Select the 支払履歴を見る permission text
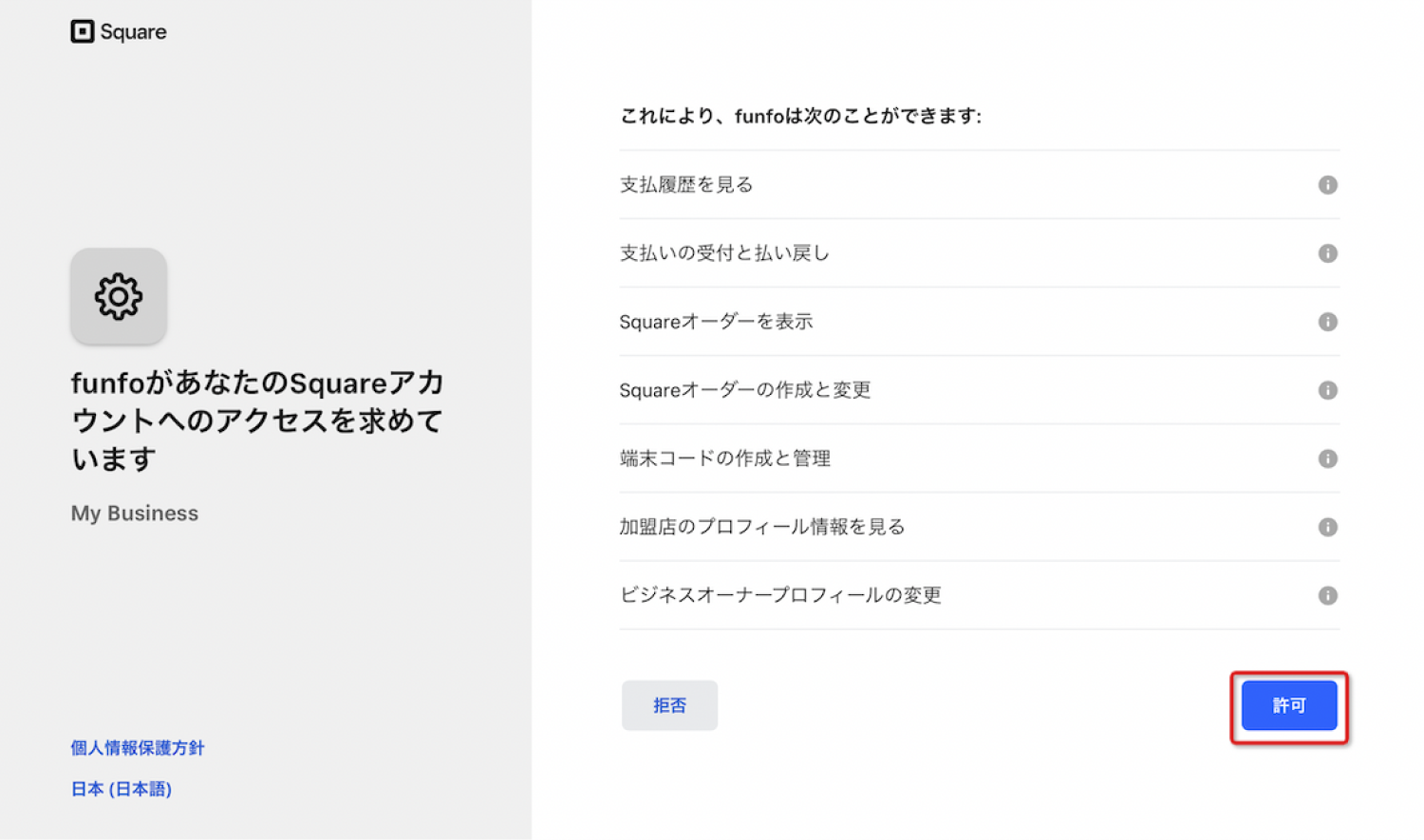This screenshot has width=1424, height=840. [x=686, y=185]
